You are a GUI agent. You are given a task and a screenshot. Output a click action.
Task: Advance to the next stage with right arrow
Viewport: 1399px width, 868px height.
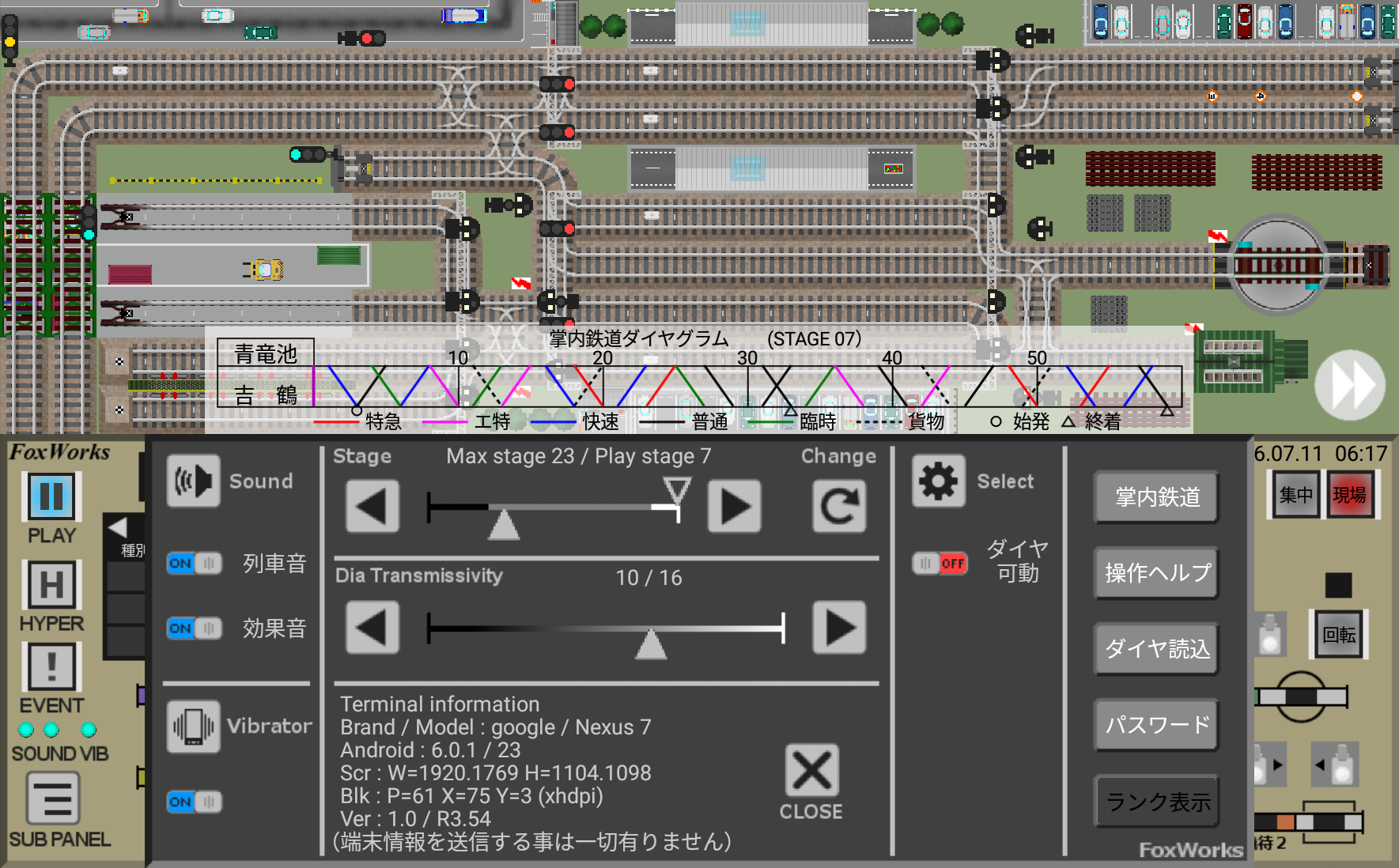coord(734,507)
